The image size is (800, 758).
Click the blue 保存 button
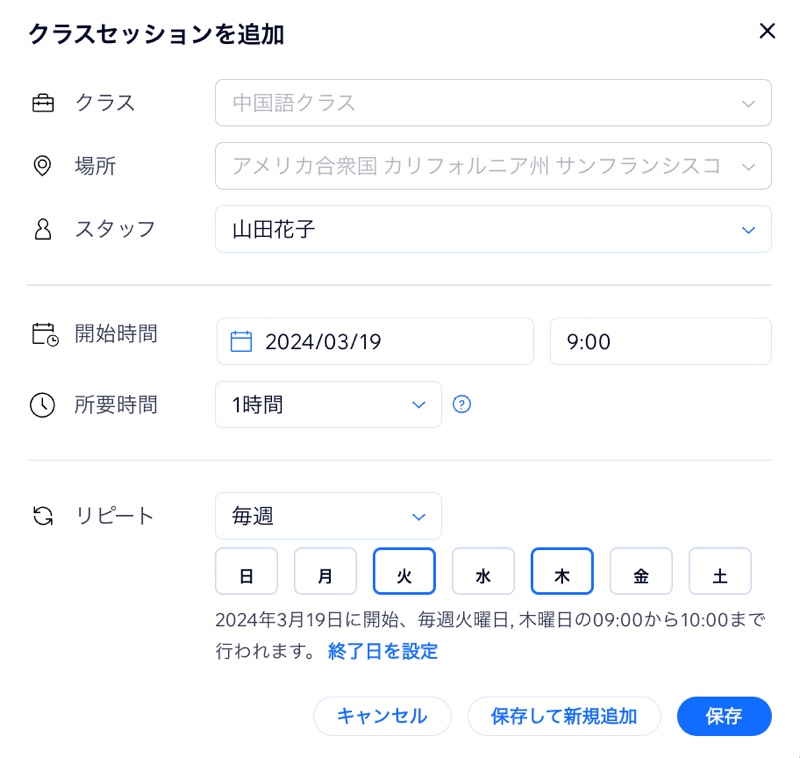pos(724,716)
